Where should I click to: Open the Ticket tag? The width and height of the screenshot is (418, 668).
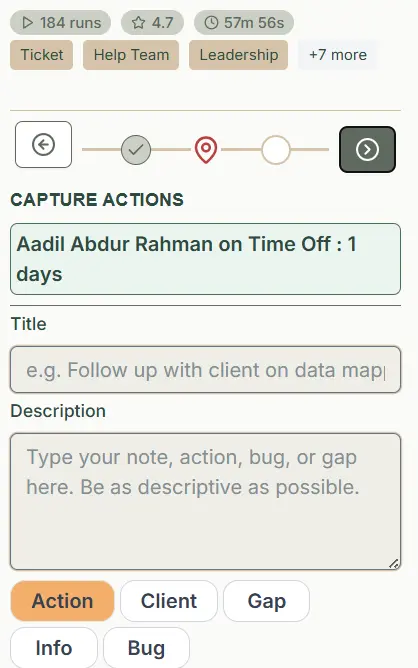pyautogui.click(x=42, y=55)
